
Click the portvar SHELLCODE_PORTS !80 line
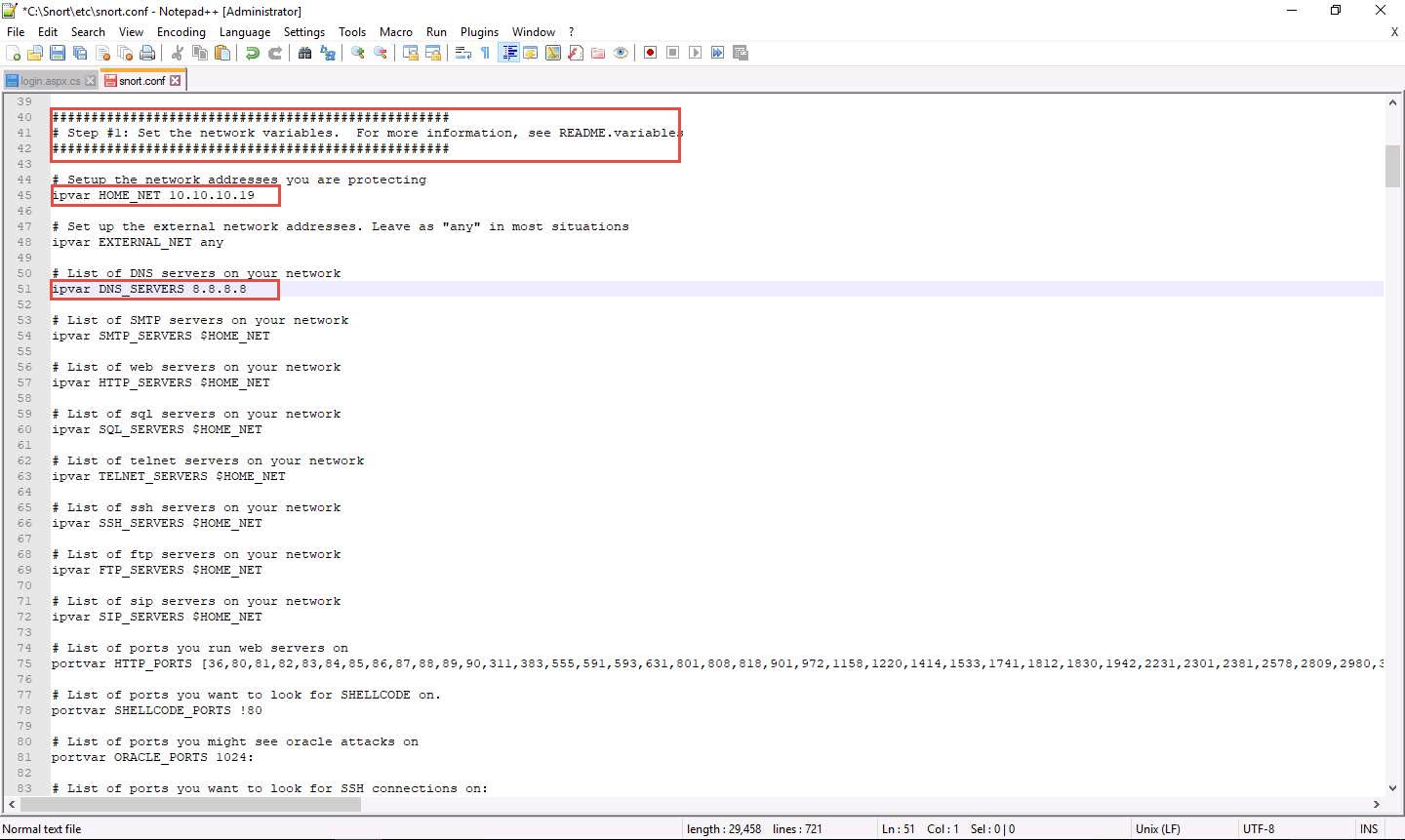pyautogui.click(x=157, y=710)
